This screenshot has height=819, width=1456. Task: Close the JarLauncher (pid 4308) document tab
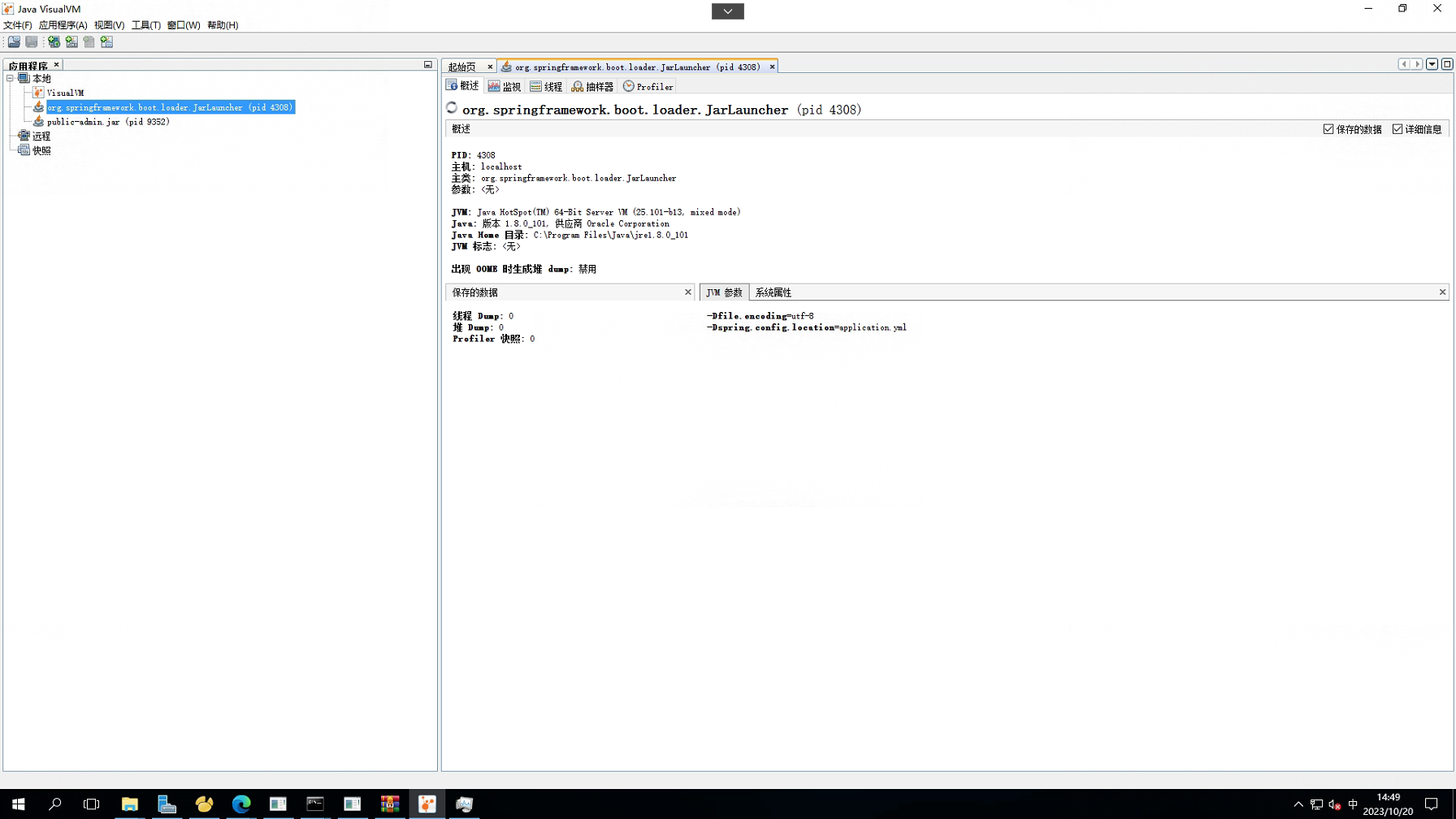[772, 67]
